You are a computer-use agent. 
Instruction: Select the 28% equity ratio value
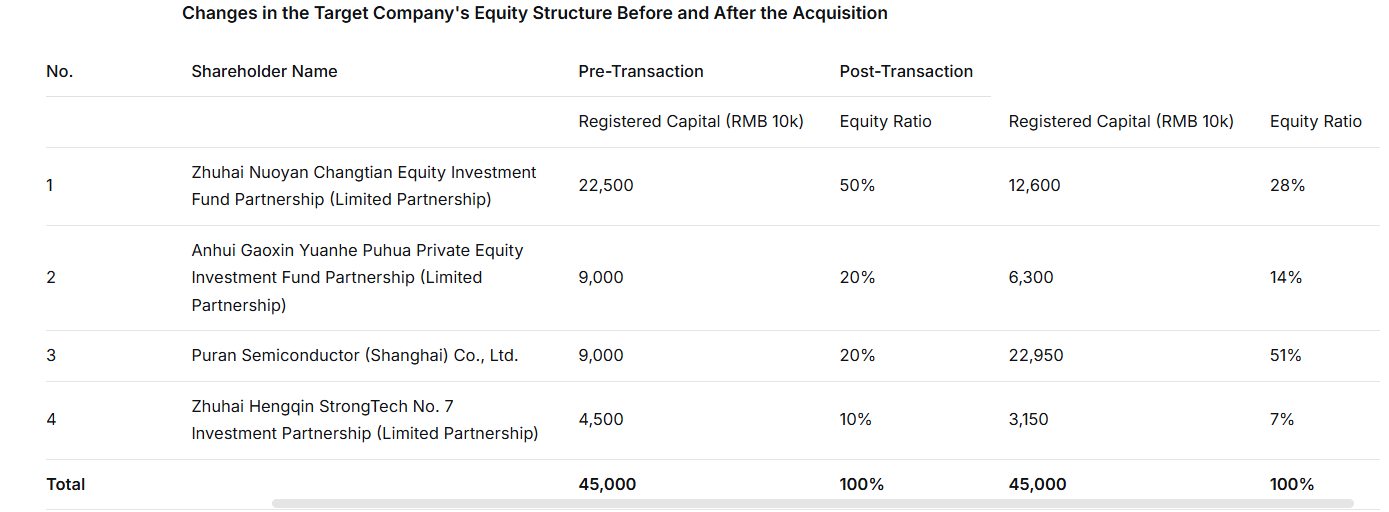coord(1287,185)
